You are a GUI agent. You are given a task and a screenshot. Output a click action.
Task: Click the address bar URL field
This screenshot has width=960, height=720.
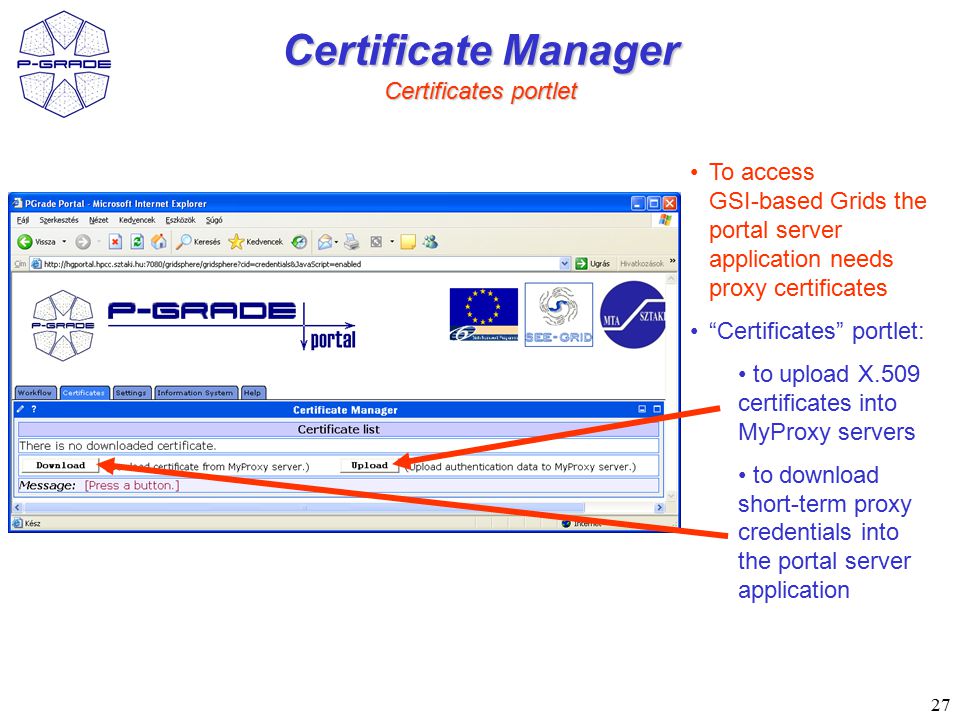(x=300, y=264)
